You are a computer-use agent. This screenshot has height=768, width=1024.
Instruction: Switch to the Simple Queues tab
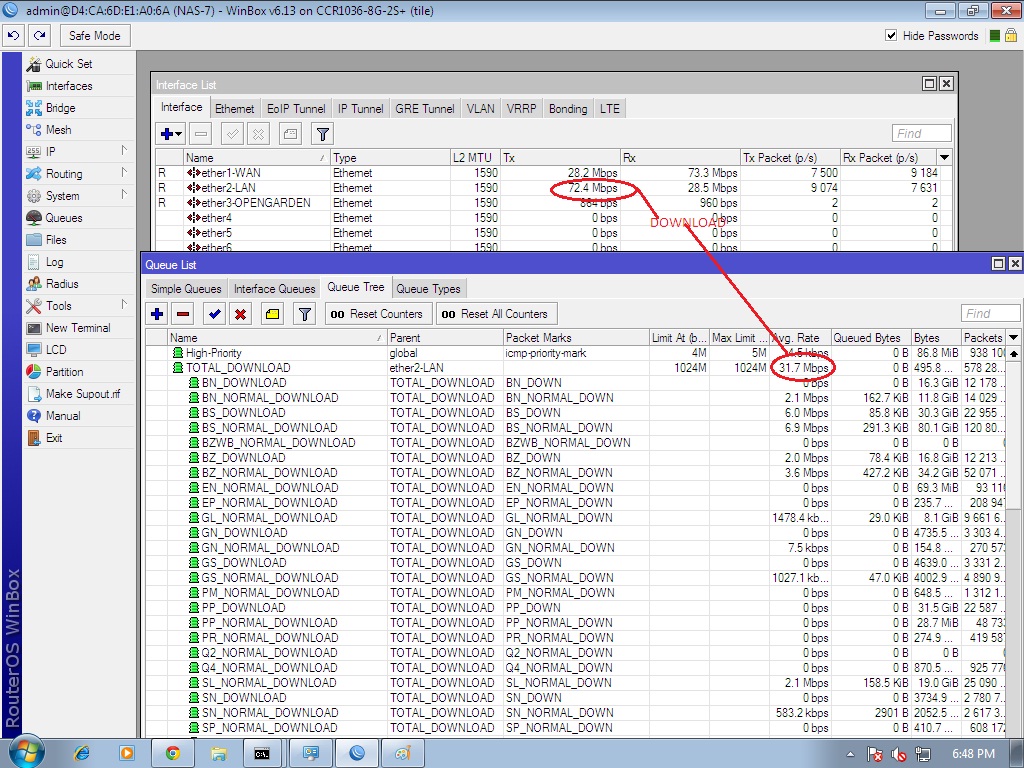pyautogui.click(x=186, y=288)
